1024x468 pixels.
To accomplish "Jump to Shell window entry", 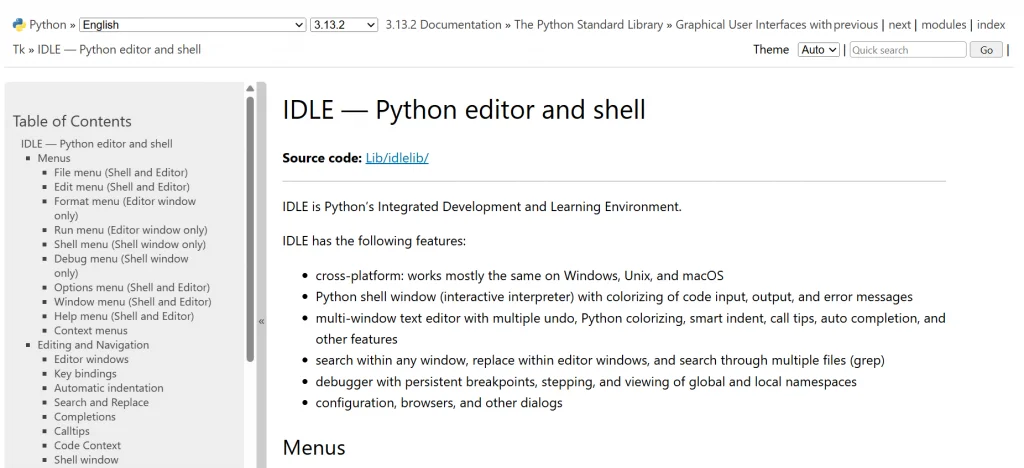I will click(86, 460).
